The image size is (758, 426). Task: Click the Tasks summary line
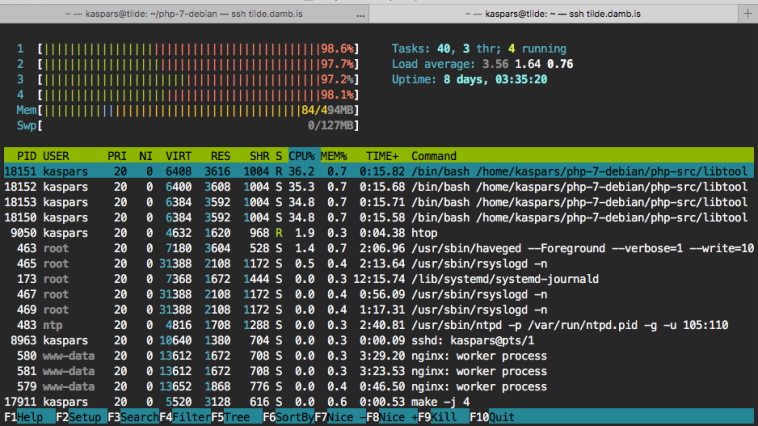[x=479, y=49]
